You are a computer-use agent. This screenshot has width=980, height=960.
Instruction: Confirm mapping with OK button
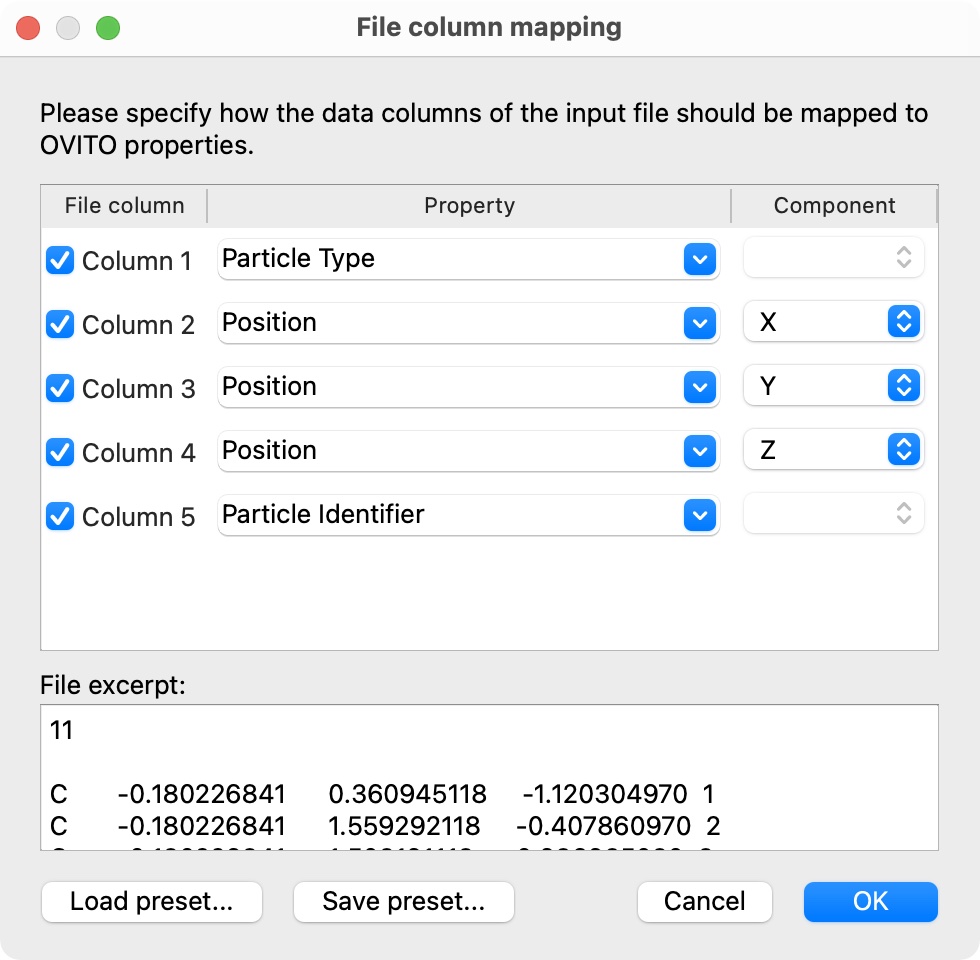[x=870, y=902]
